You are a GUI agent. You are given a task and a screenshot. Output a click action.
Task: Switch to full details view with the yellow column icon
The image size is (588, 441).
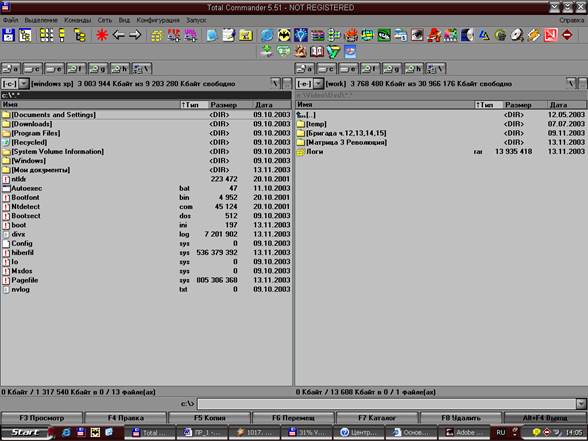[x=62, y=35]
